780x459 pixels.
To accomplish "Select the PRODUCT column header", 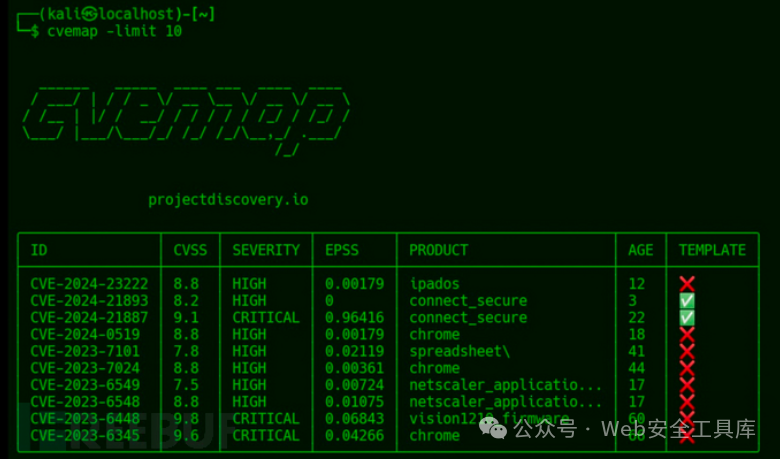I will coord(439,250).
